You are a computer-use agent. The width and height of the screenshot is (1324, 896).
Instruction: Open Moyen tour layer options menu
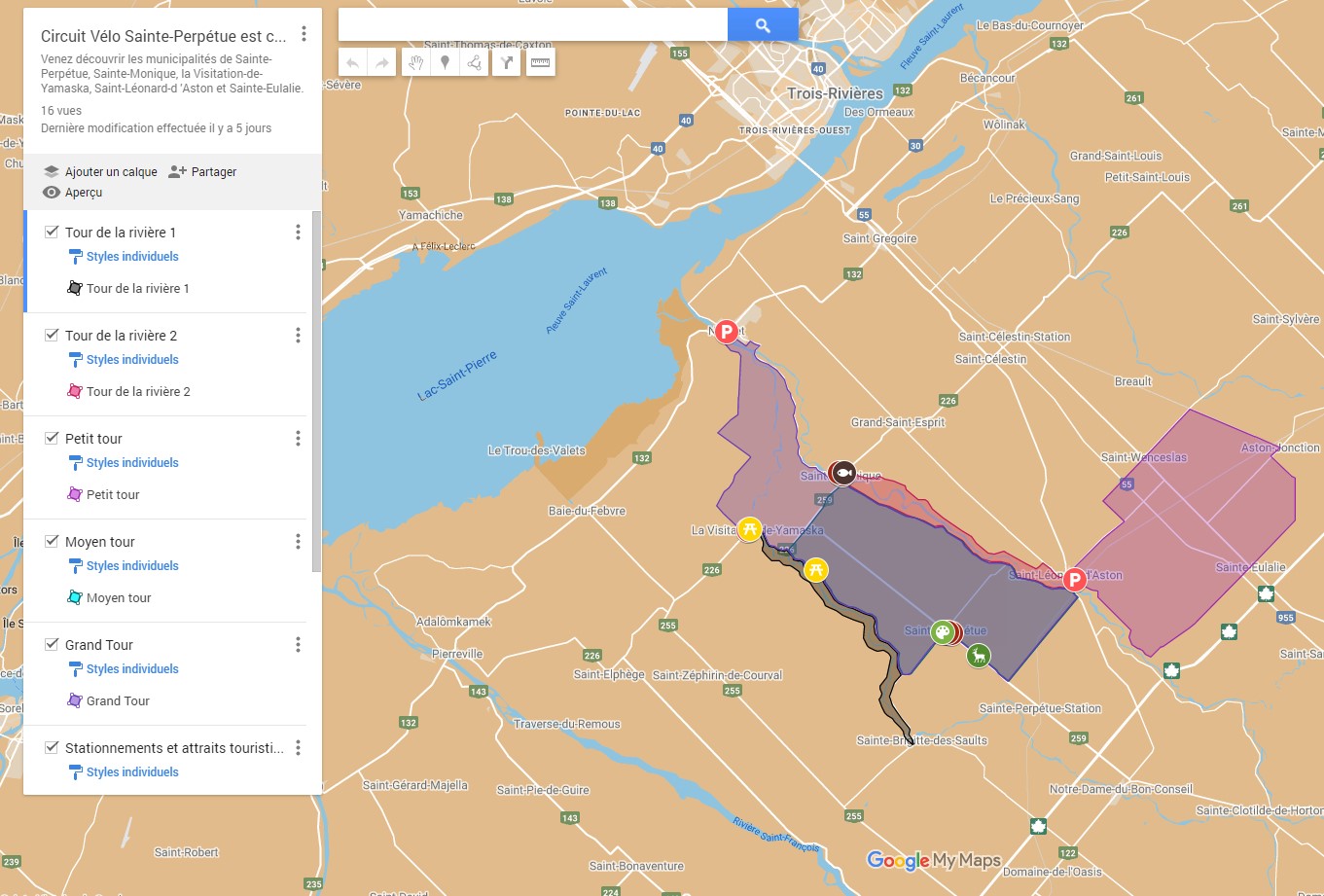[x=298, y=542]
